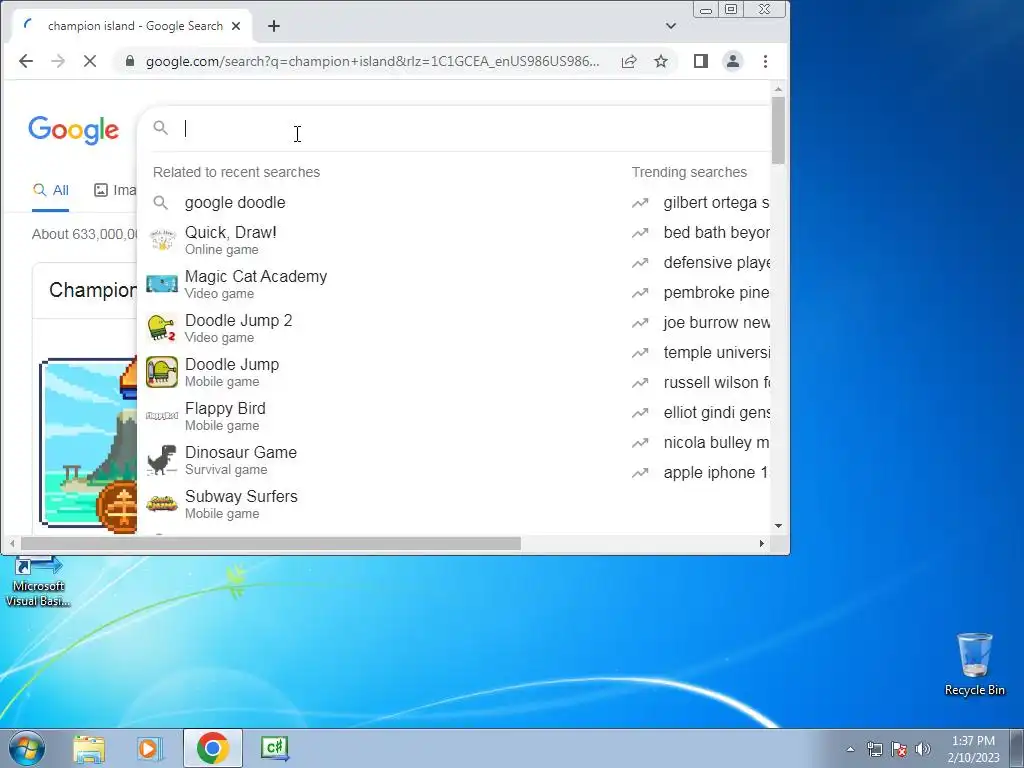The width and height of the screenshot is (1024, 768).
Task: Select the Microsoft Visual Basic desktop shortcut
Action: coord(38,581)
